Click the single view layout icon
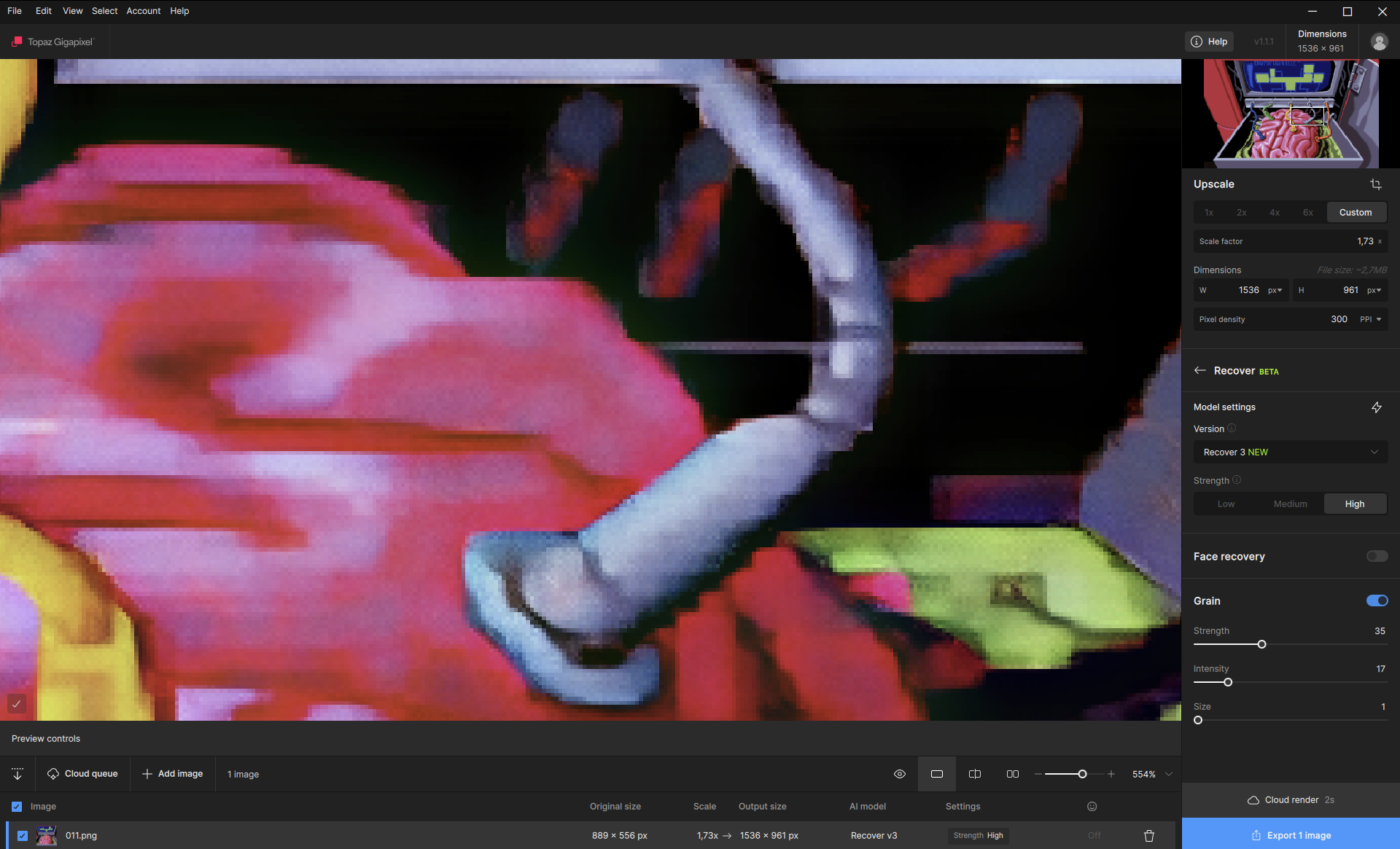 click(937, 774)
